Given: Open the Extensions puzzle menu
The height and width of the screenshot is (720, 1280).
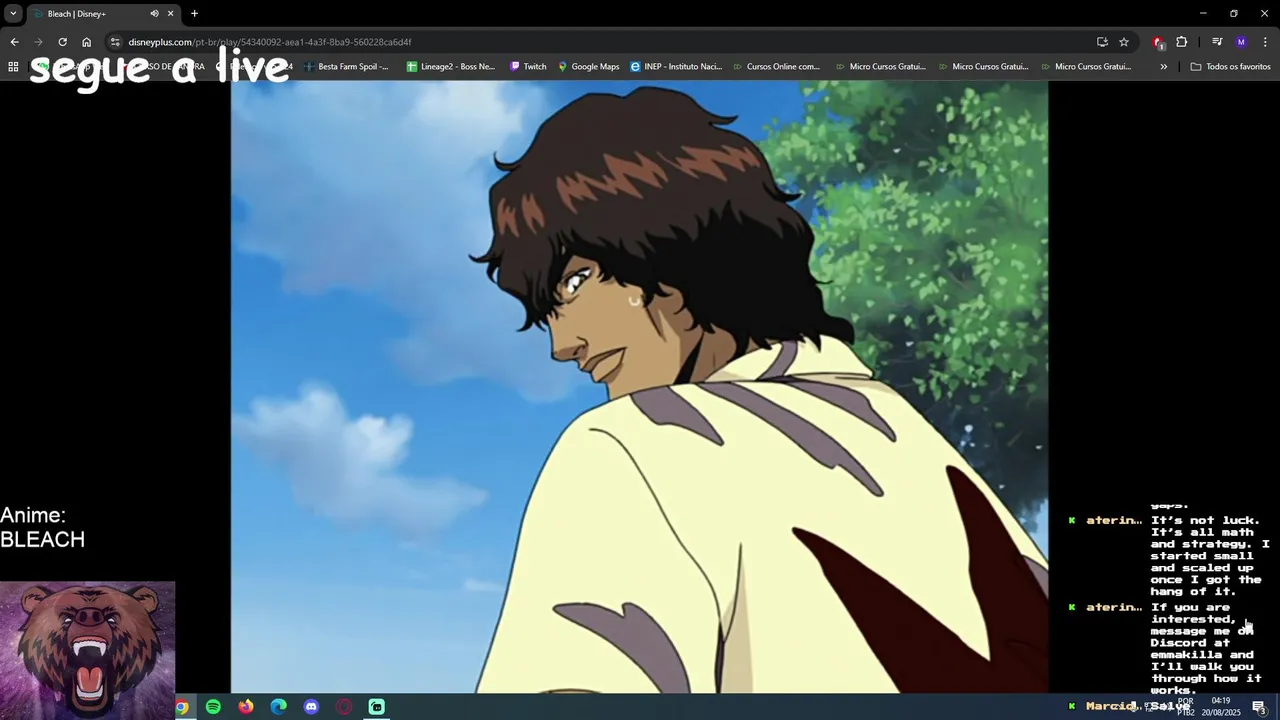Looking at the screenshot, I should (1182, 42).
